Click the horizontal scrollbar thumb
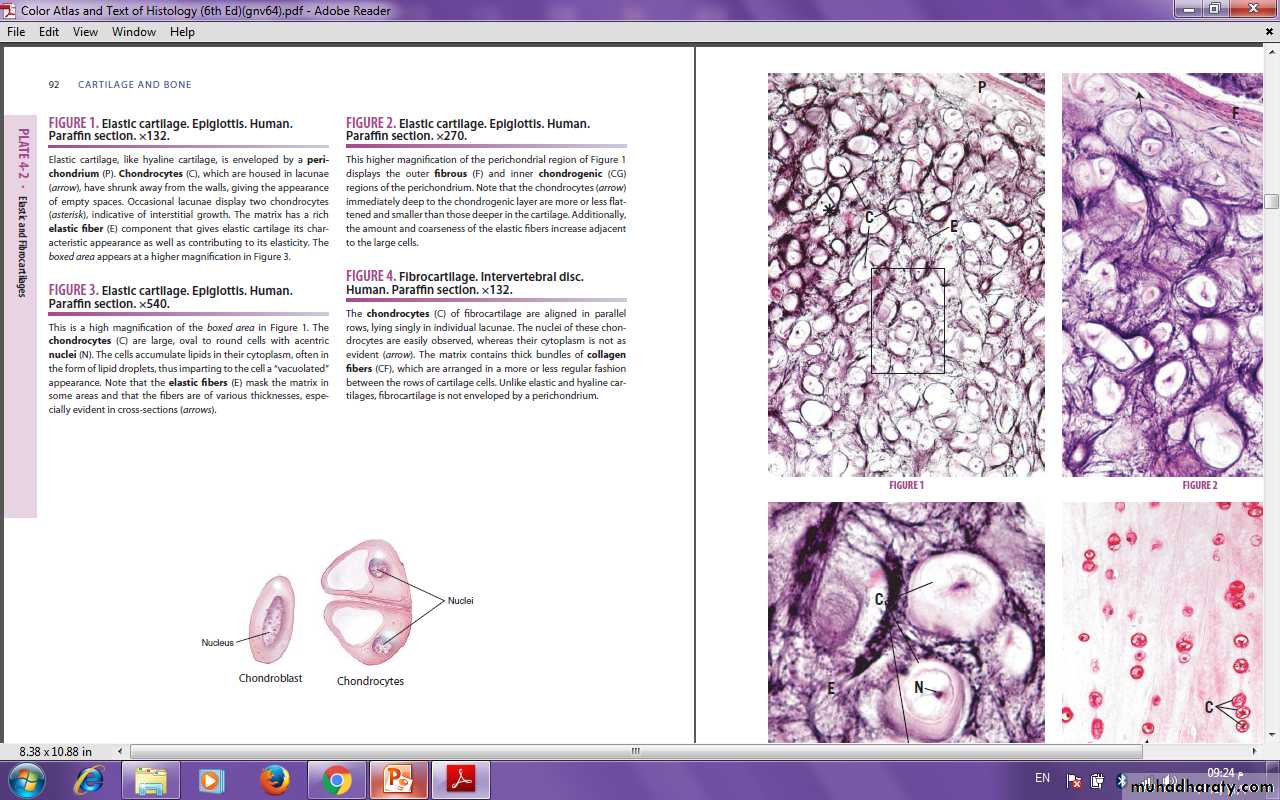 [635, 751]
